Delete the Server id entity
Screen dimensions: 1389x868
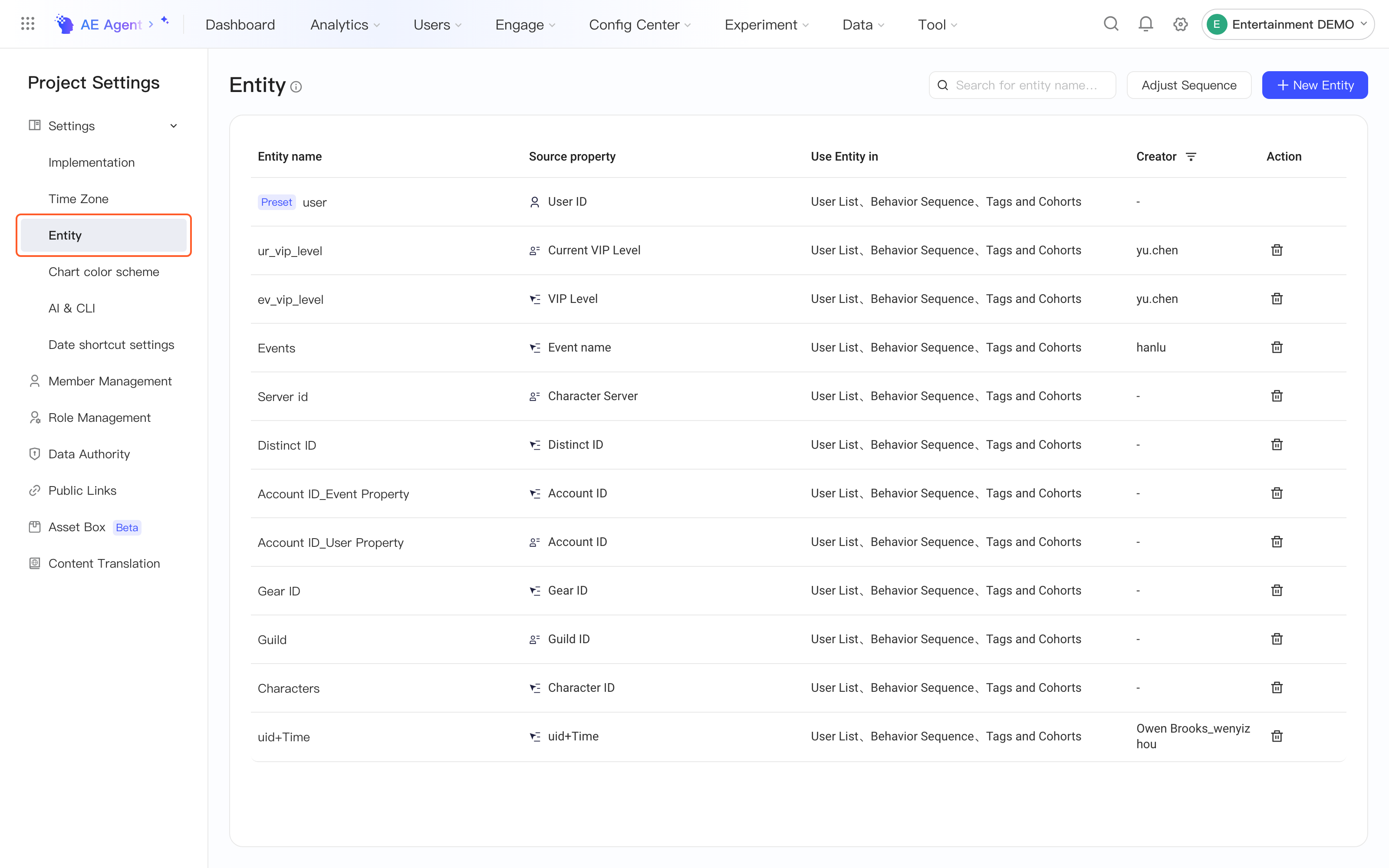click(1277, 396)
